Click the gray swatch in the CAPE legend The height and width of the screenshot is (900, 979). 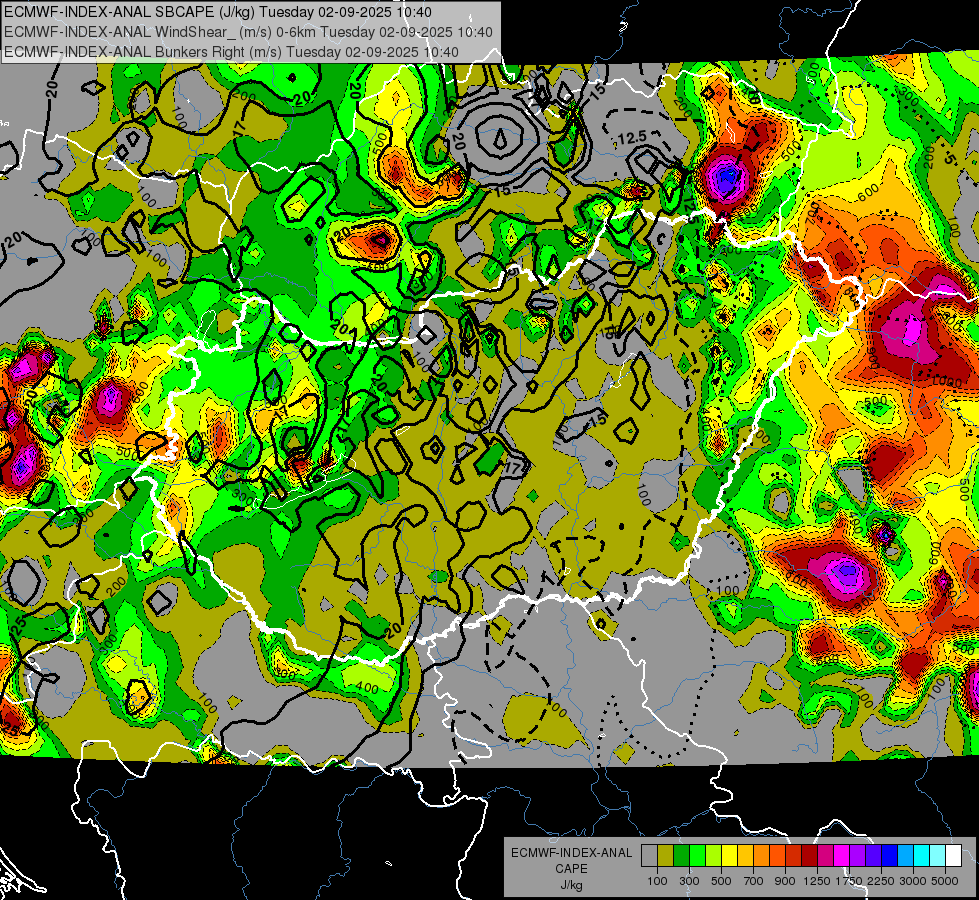point(649,856)
